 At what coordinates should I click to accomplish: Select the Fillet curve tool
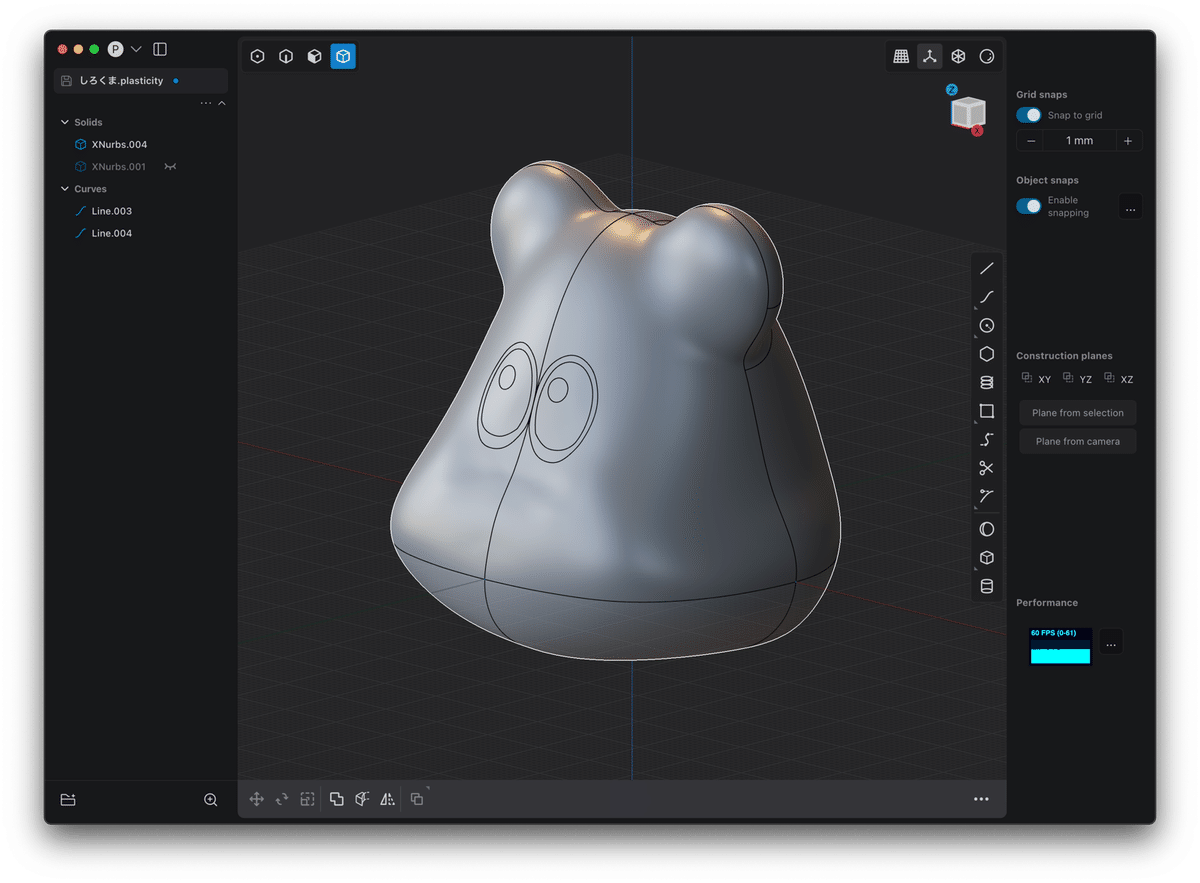987,496
